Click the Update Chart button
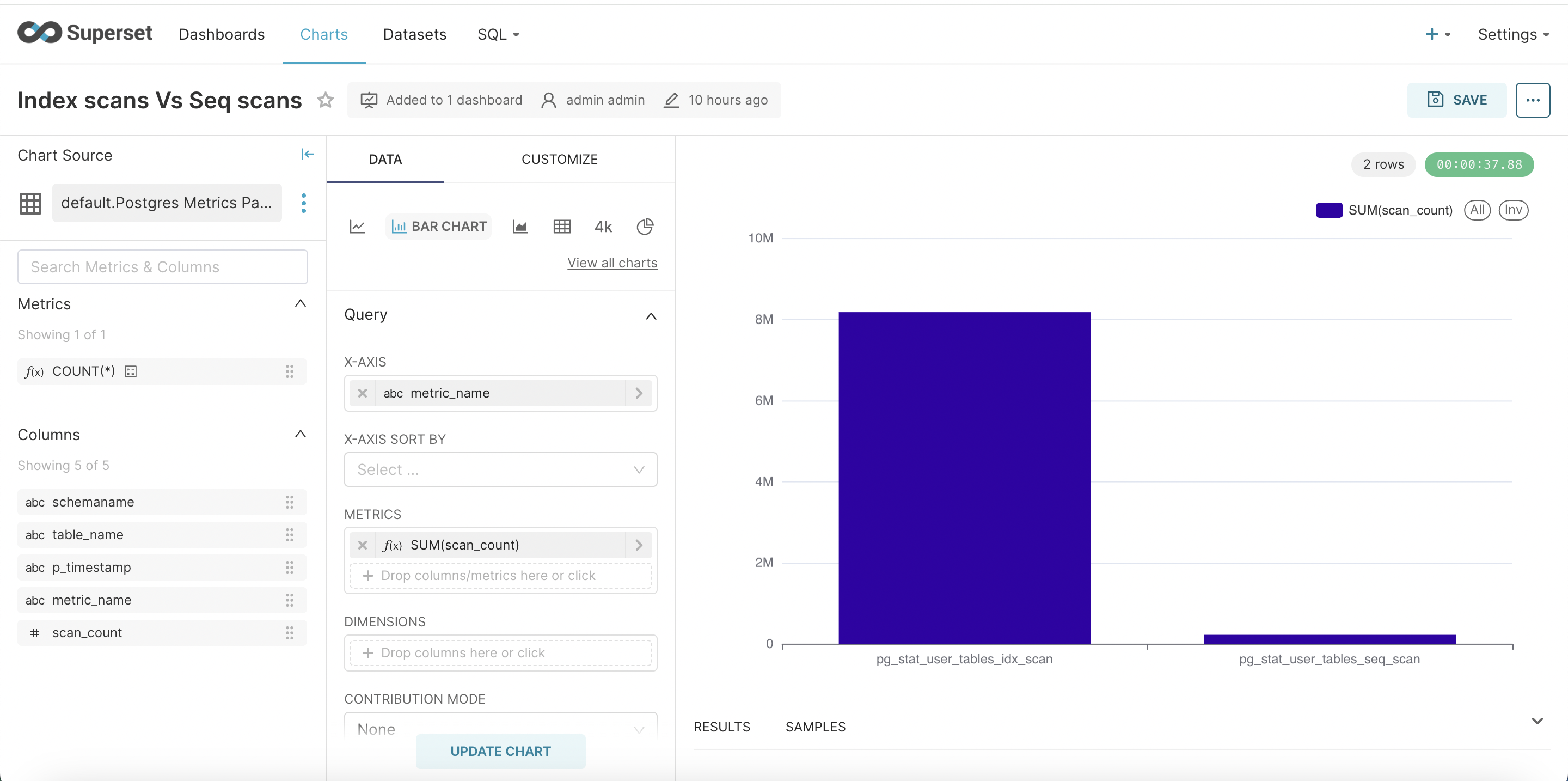 coord(500,751)
